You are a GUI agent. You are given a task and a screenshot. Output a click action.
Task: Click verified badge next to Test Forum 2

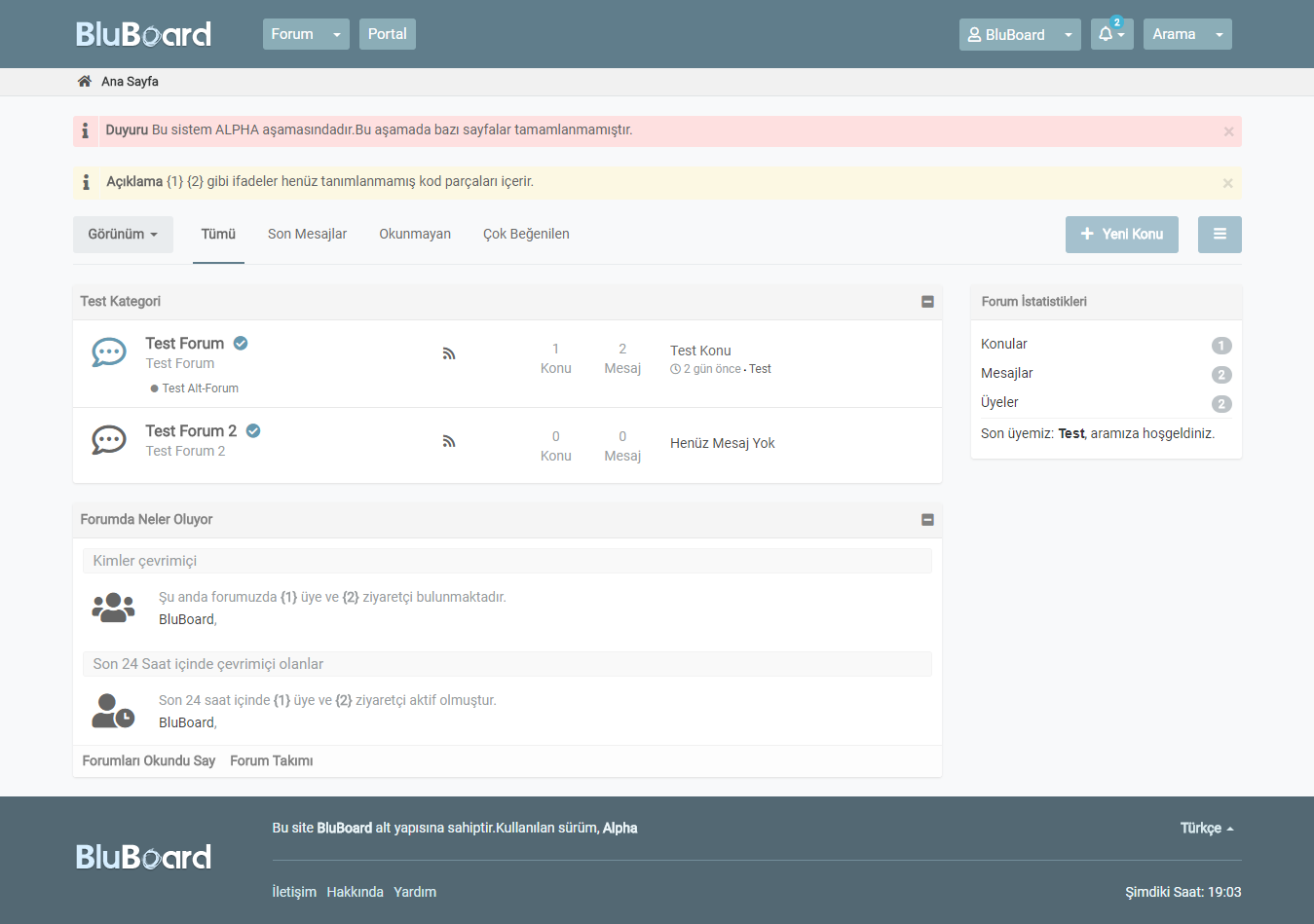pyautogui.click(x=253, y=430)
